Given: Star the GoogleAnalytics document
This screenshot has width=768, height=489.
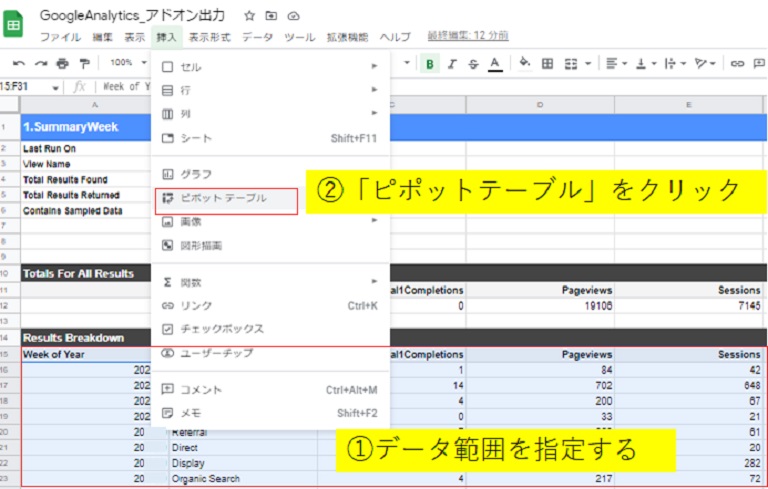Looking at the screenshot, I should pyautogui.click(x=249, y=16).
